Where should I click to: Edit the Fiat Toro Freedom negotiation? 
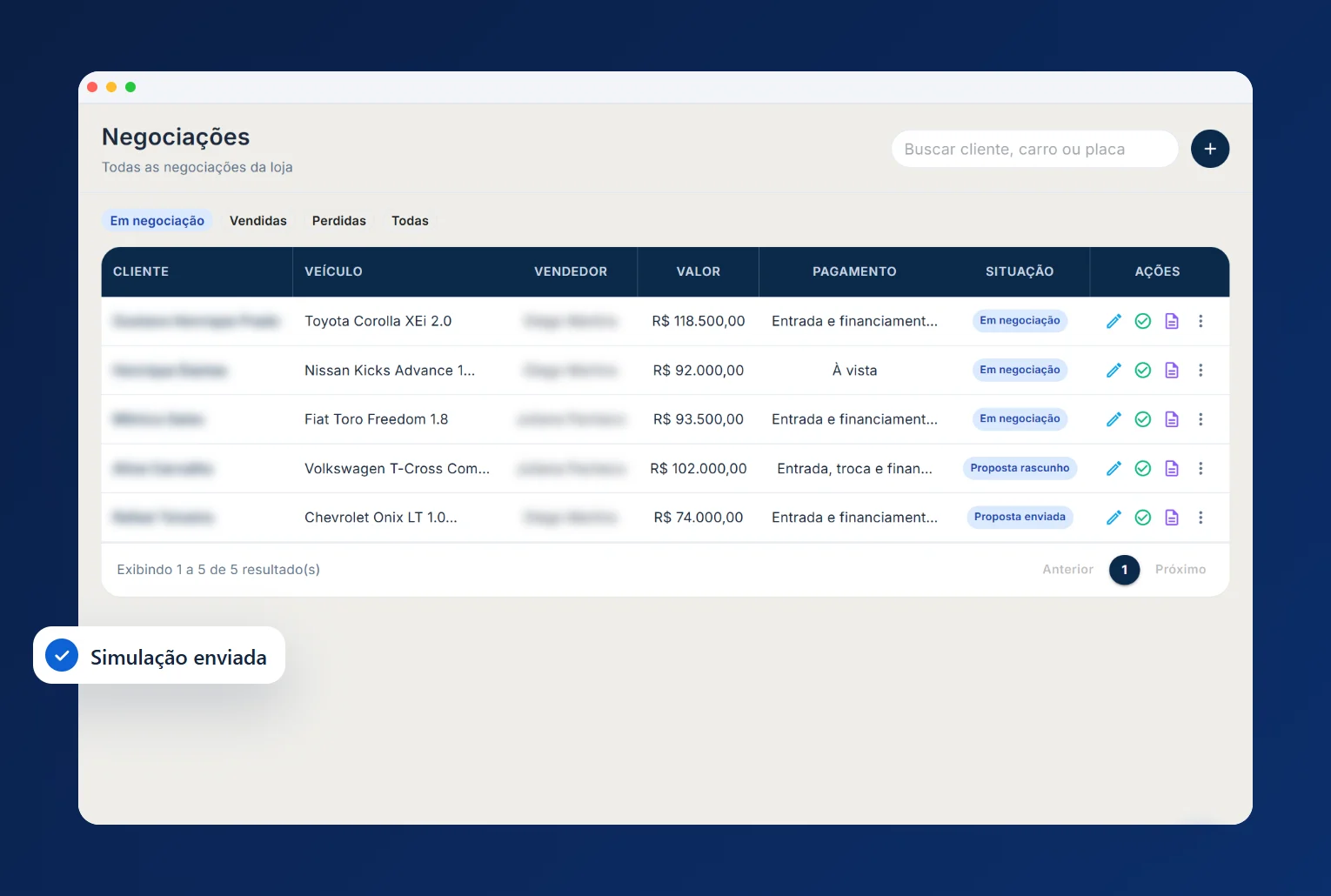(1114, 419)
